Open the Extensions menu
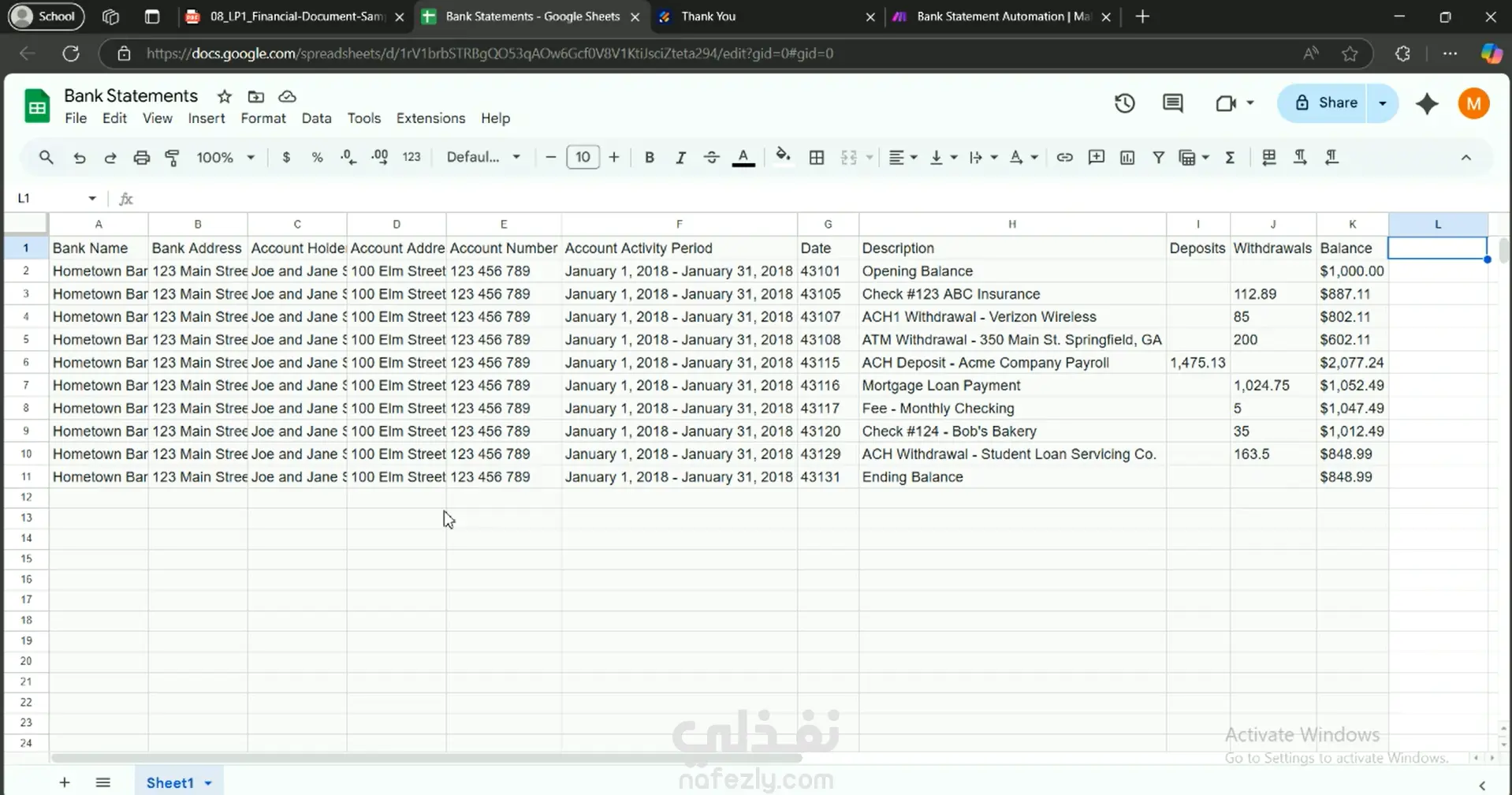1512x795 pixels. point(430,118)
